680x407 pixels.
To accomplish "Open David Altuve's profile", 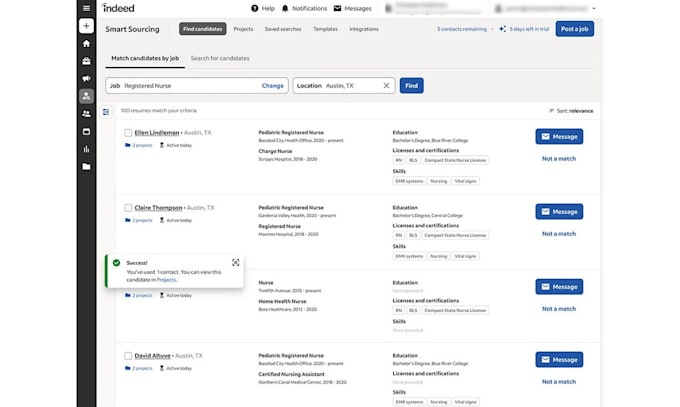I will [x=152, y=356].
